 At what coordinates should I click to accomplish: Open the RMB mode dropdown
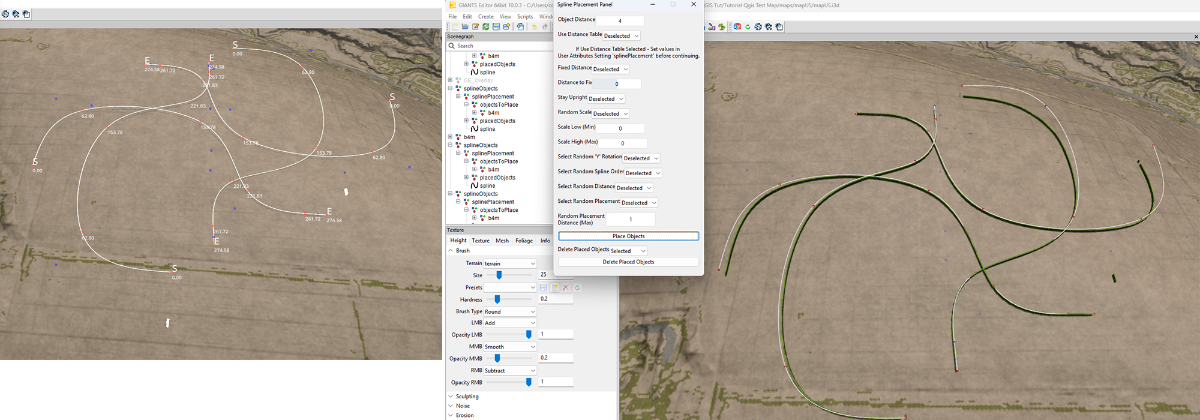click(510, 370)
